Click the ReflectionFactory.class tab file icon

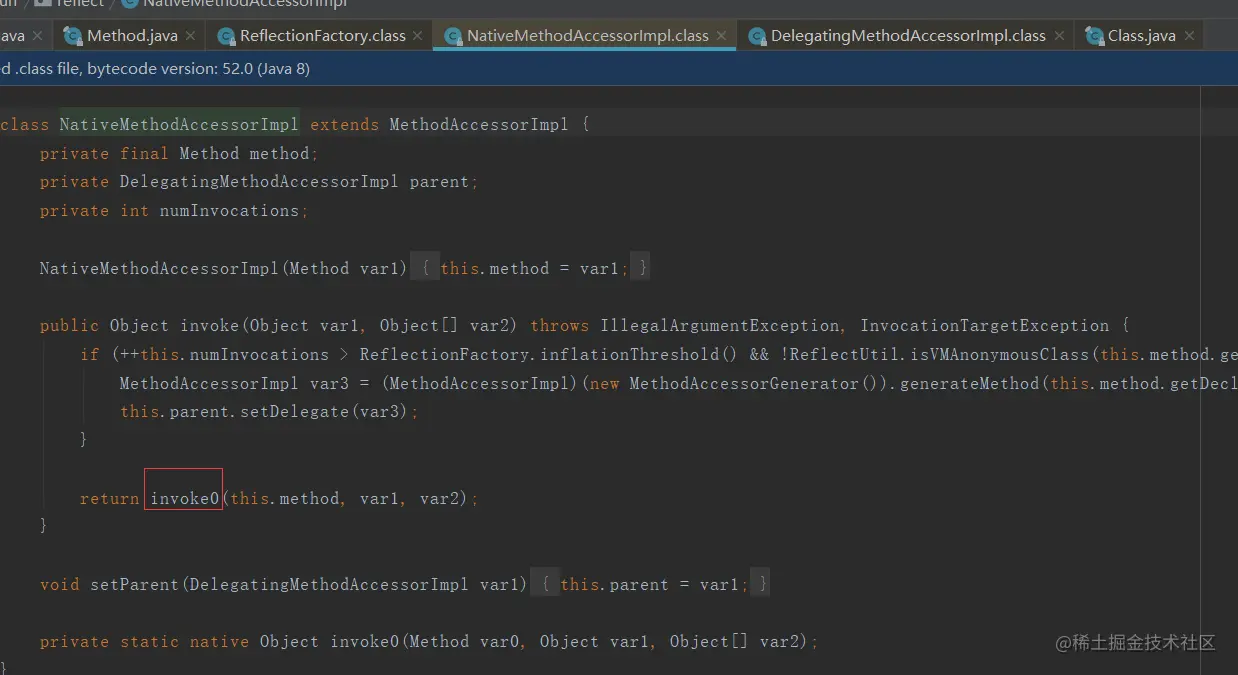pos(226,36)
